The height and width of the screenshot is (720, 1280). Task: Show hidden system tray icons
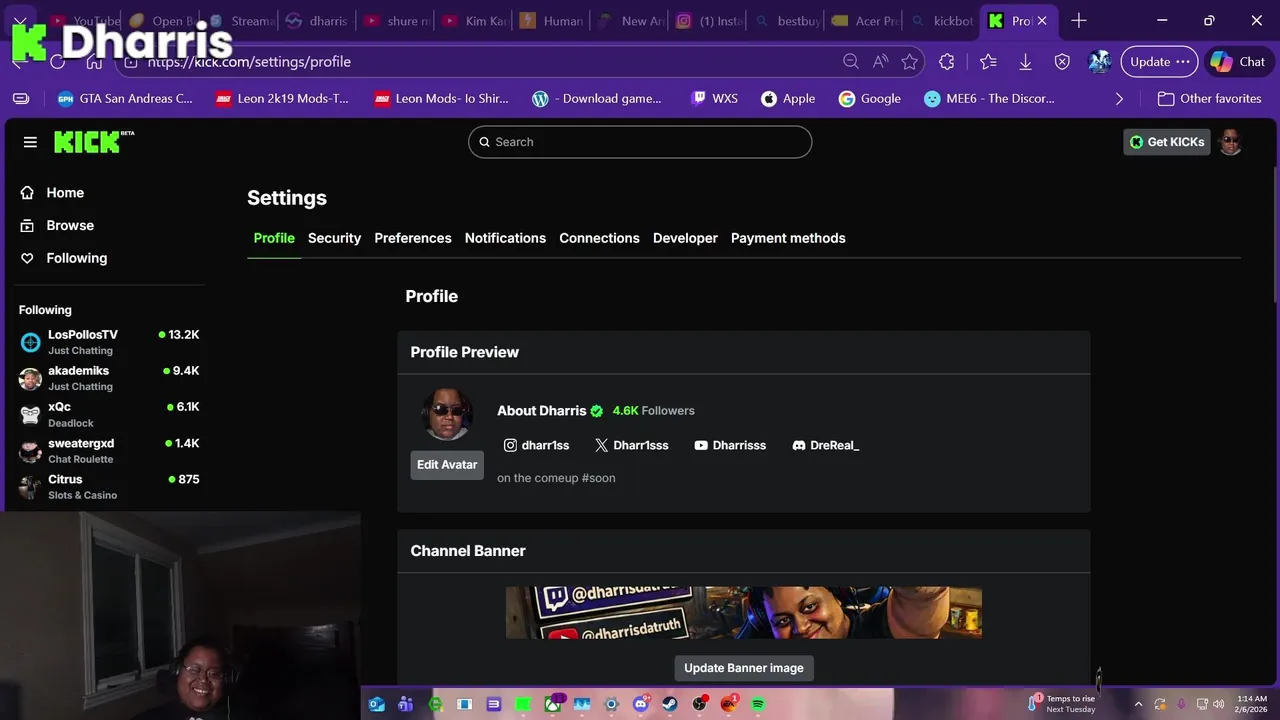point(1138,704)
